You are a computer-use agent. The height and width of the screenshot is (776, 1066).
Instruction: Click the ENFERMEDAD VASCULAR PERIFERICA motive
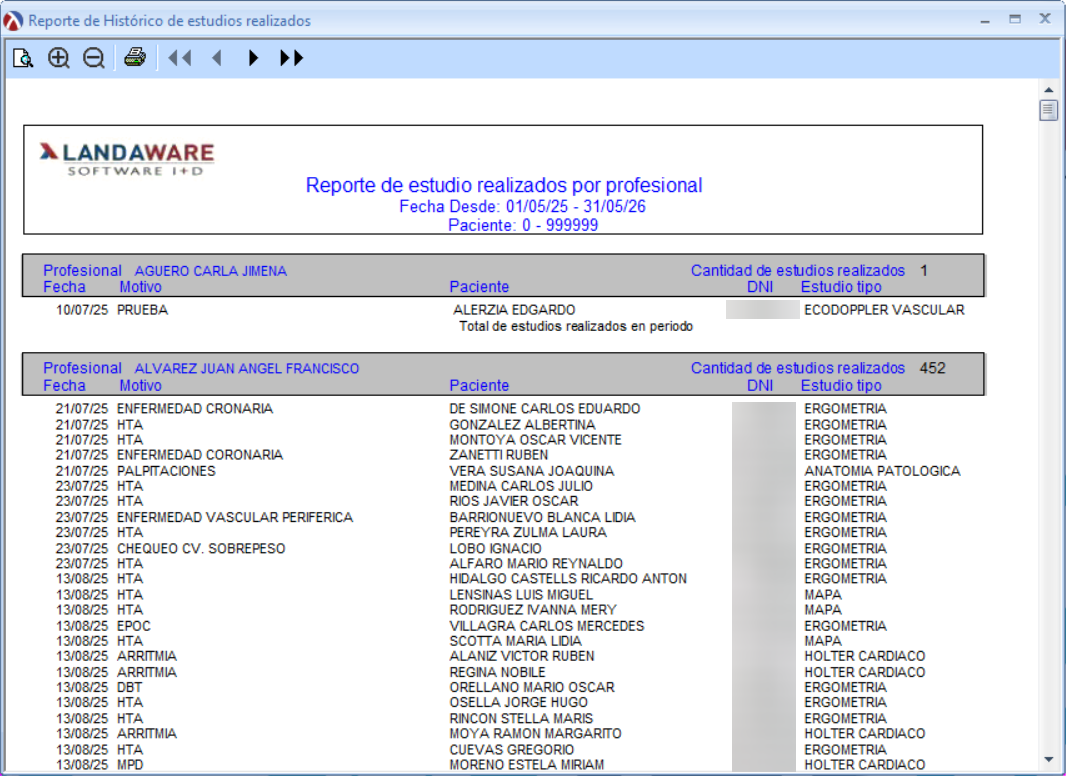click(x=235, y=518)
